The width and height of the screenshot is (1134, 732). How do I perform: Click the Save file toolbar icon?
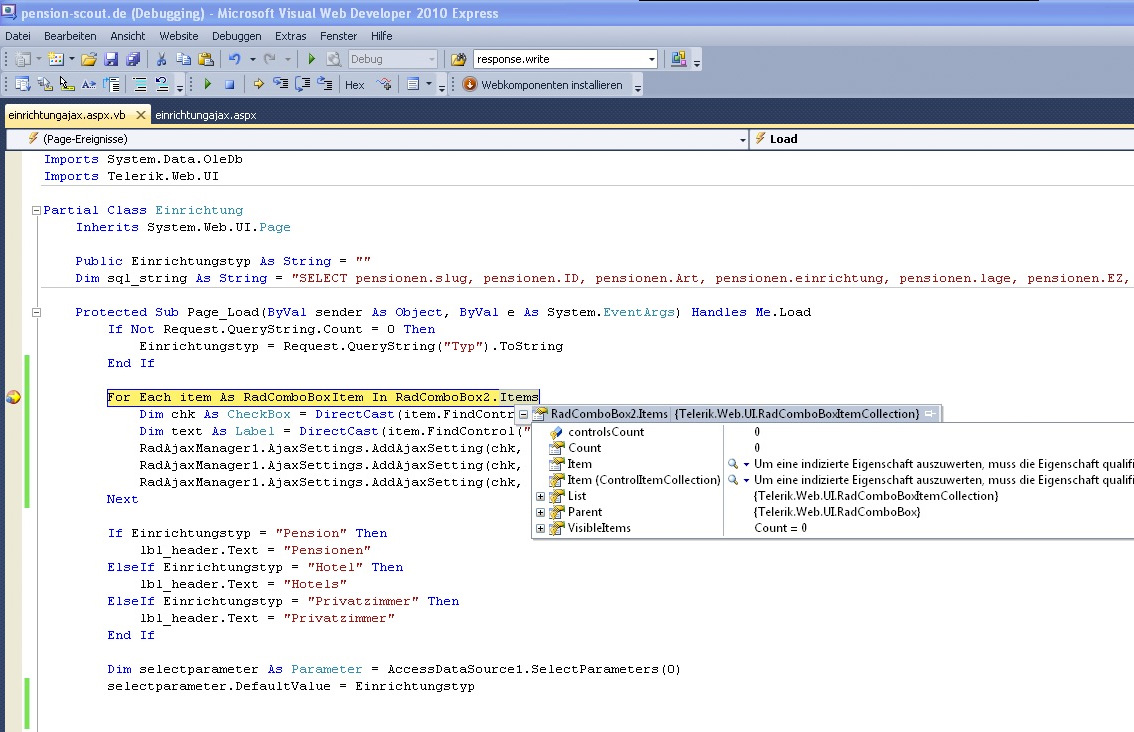(111, 59)
